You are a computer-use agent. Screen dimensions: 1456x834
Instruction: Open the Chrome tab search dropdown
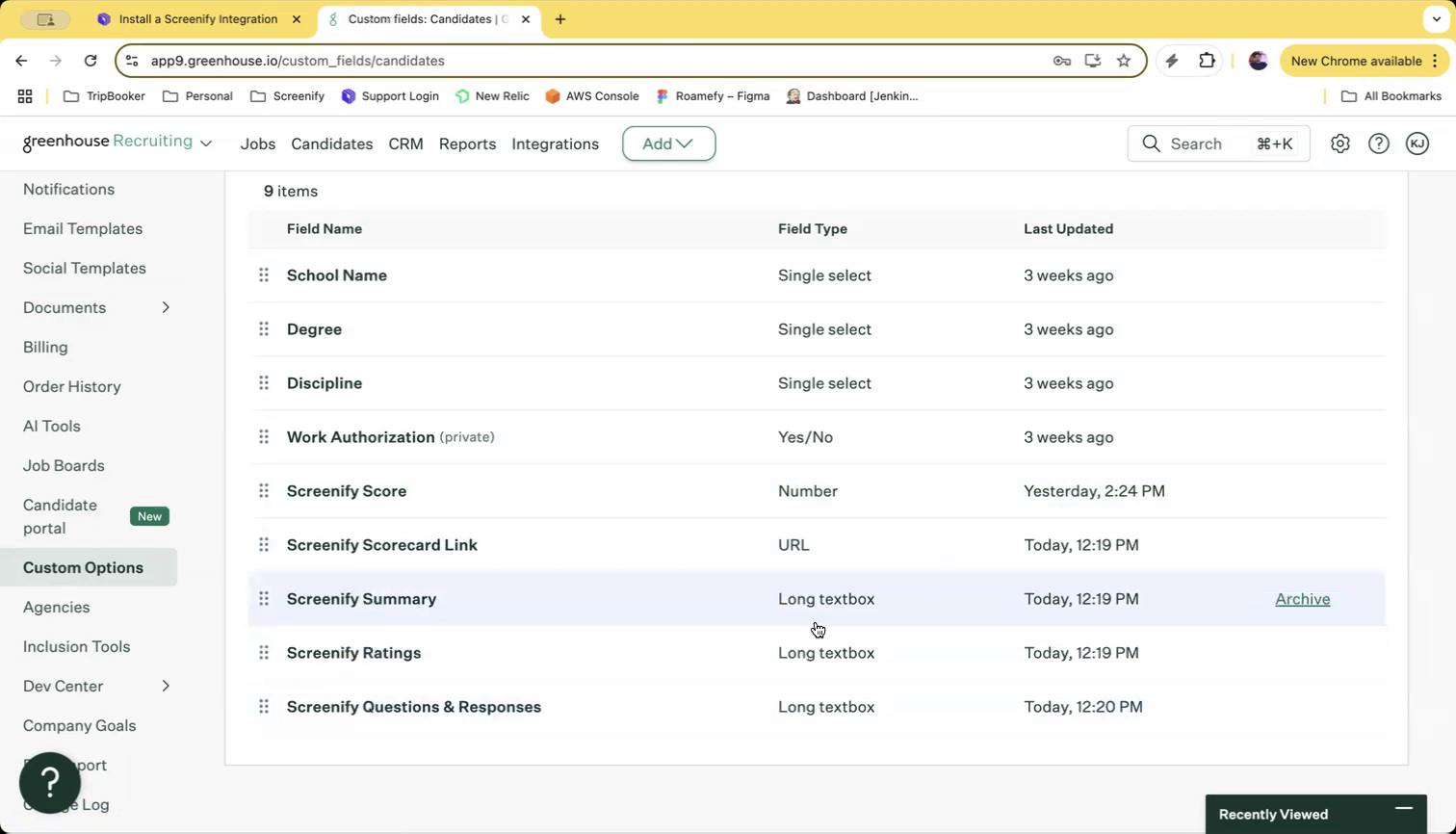coord(1435,19)
